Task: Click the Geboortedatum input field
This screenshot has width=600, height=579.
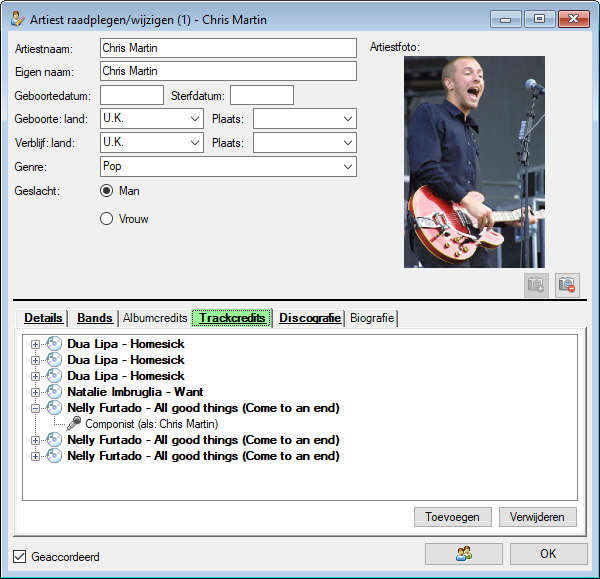Action: [132, 95]
